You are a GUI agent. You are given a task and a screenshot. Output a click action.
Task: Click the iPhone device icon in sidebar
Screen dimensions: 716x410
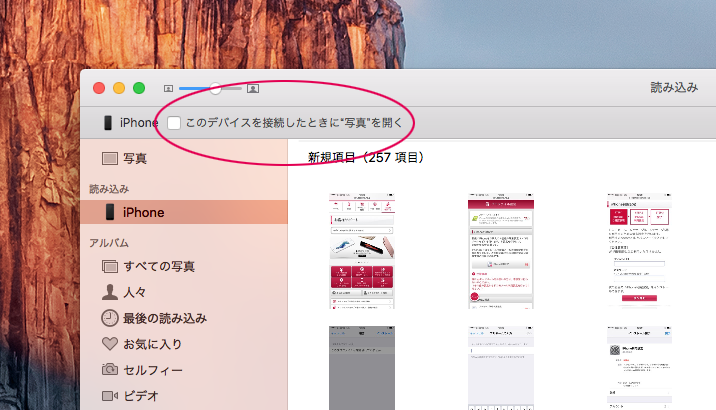point(110,212)
